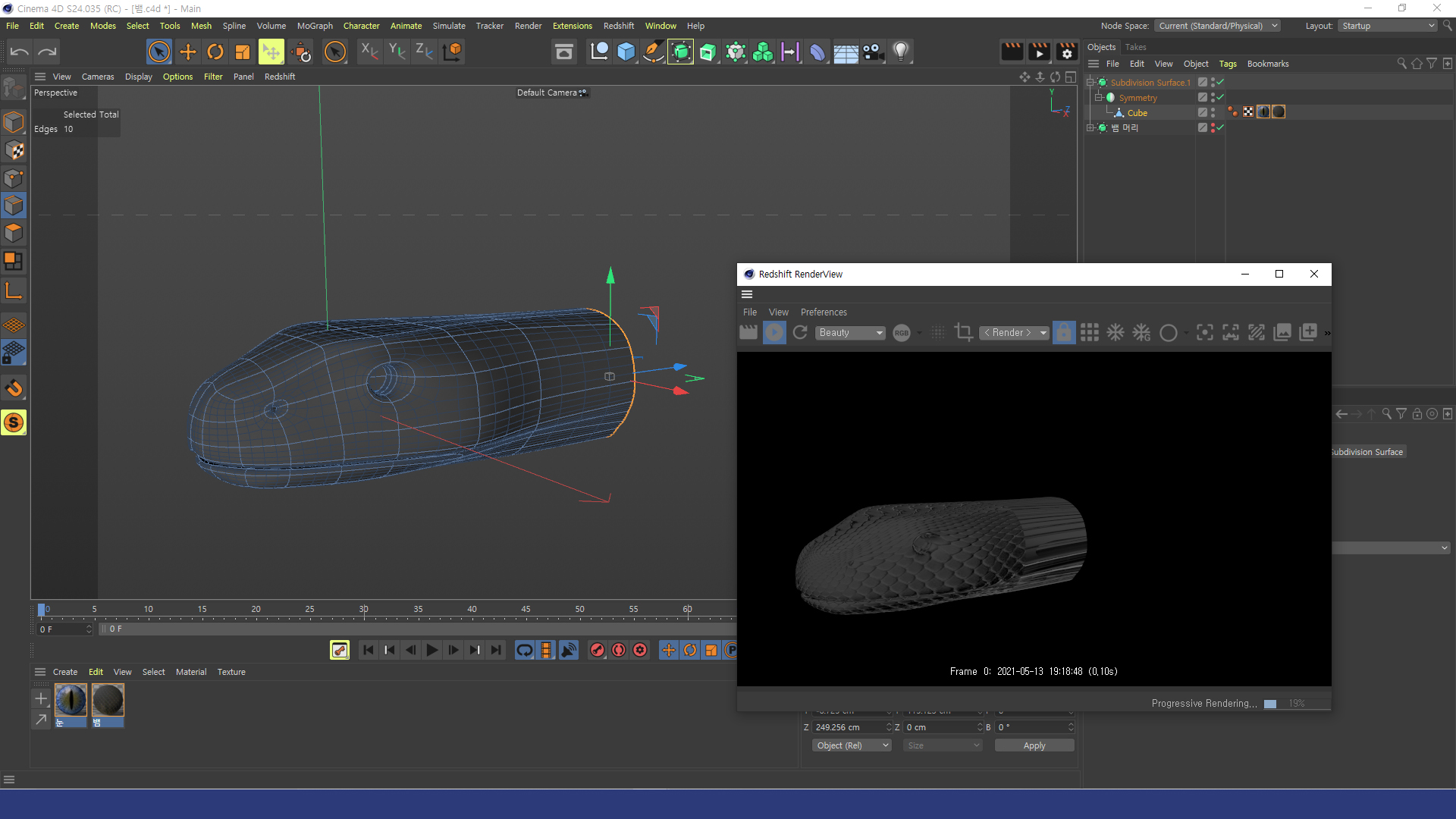
Task: Switch to Points mode
Action: click(x=14, y=178)
